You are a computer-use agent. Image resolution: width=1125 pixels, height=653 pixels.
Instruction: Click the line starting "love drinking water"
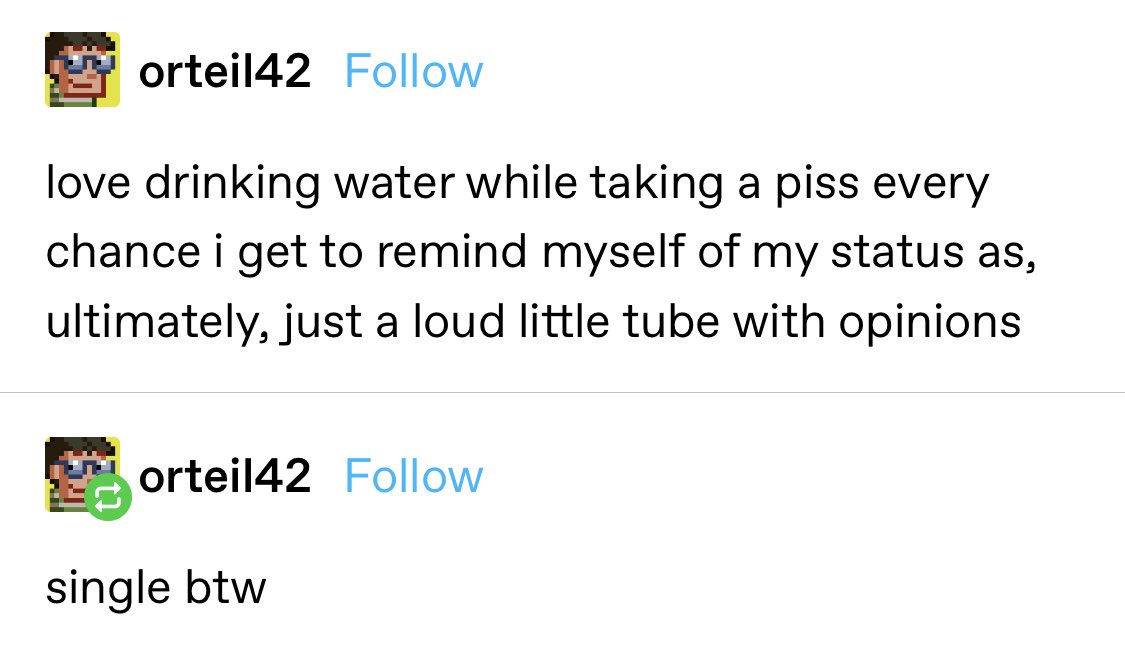(516, 185)
